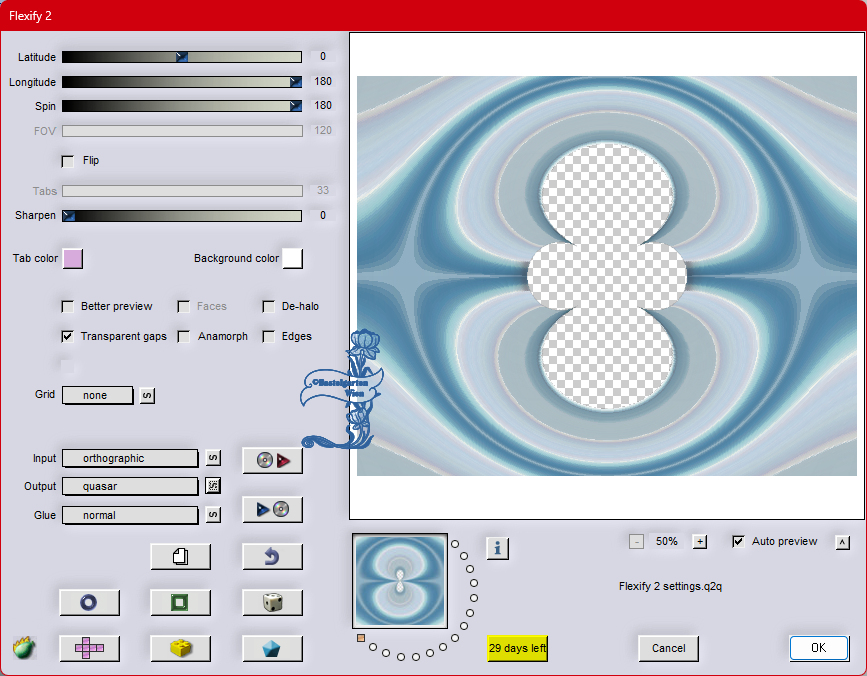
Task: Open the Glue mode dropdown
Action: click(130, 515)
